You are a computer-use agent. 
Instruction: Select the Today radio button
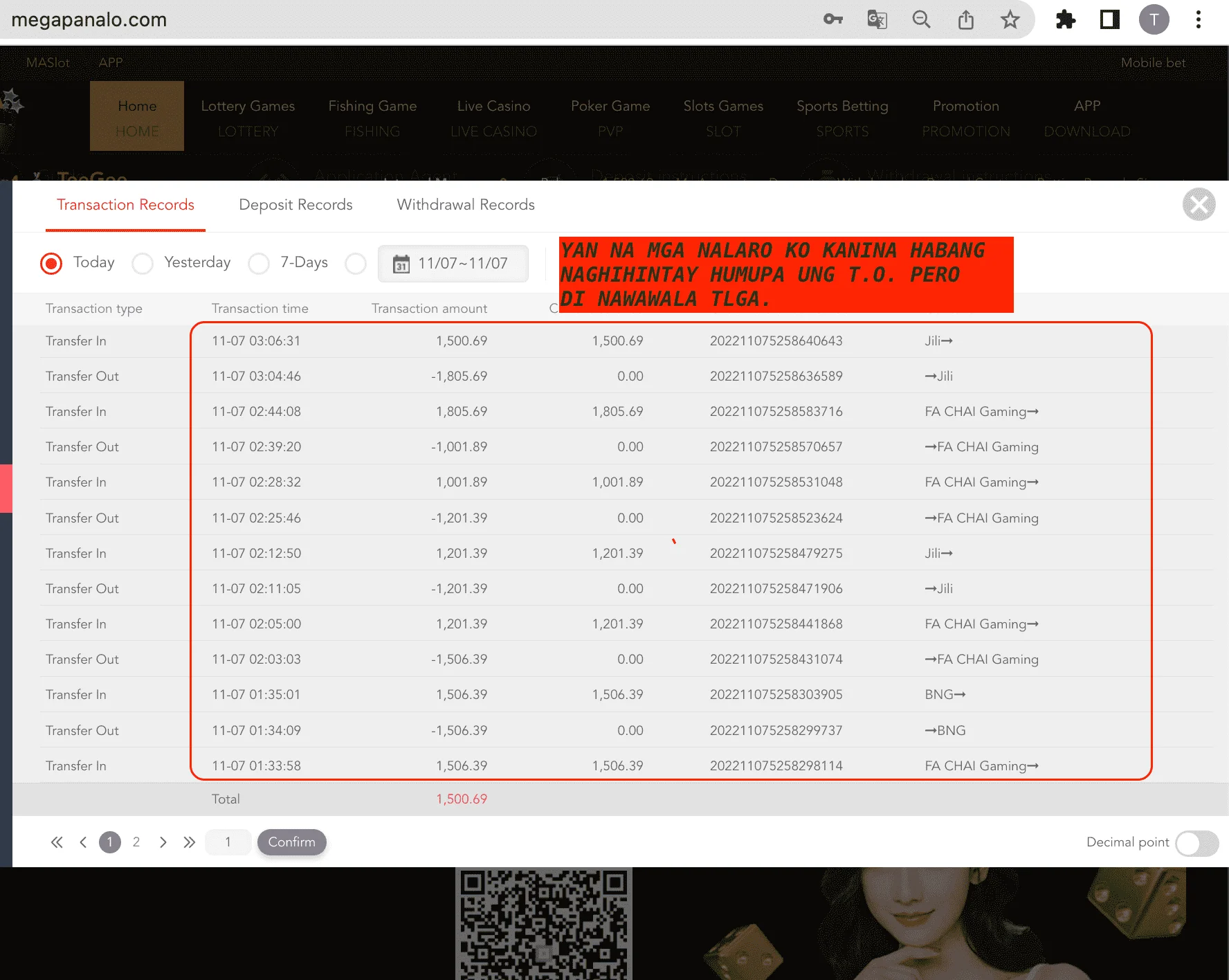click(x=51, y=264)
